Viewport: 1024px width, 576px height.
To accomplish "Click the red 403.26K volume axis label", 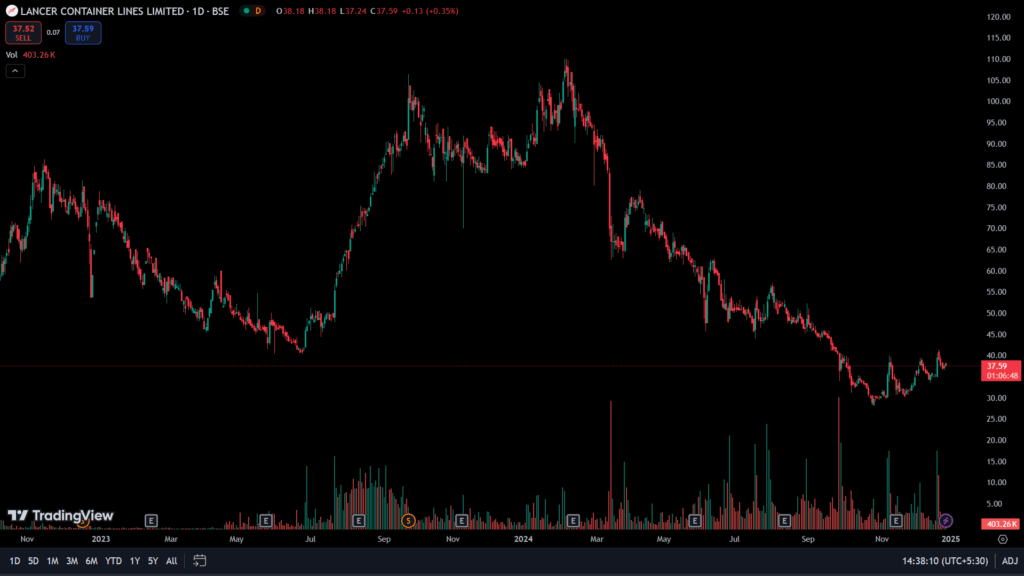I will tap(1000, 524).
